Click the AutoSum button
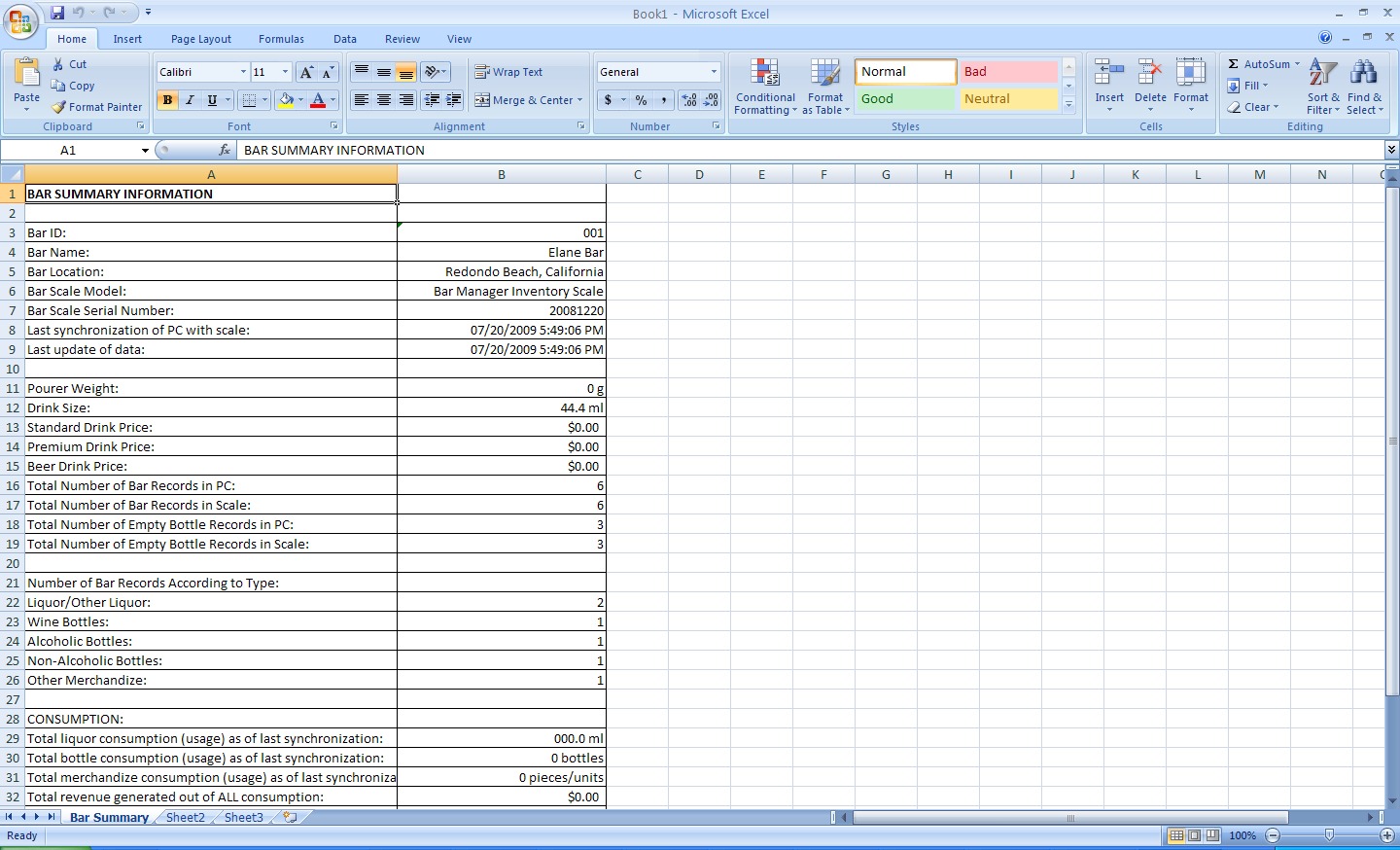1400x850 pixels. (1262, 64)
